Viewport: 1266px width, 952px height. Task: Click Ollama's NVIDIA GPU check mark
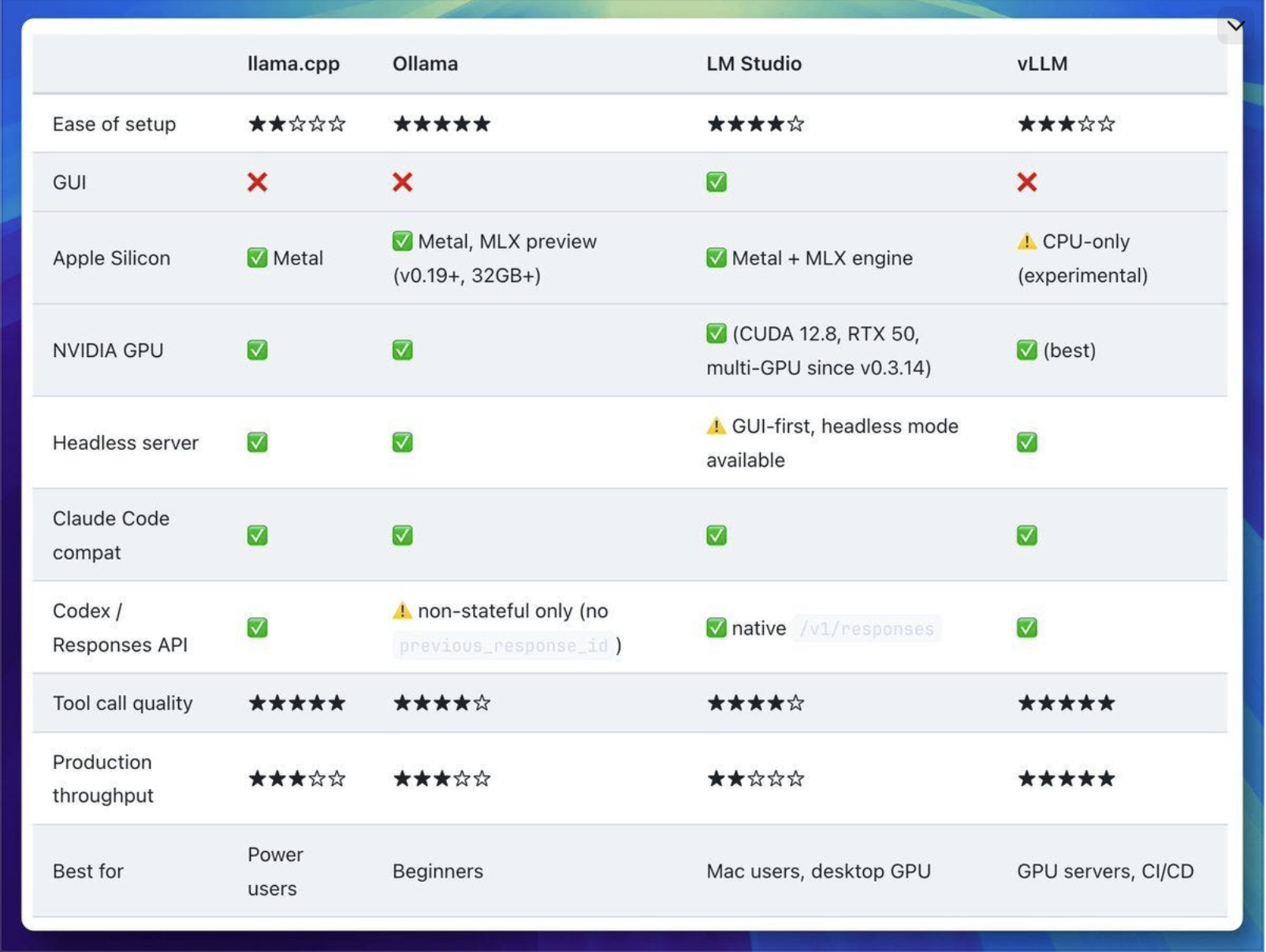pyautogui.click(x=402, y=350)
